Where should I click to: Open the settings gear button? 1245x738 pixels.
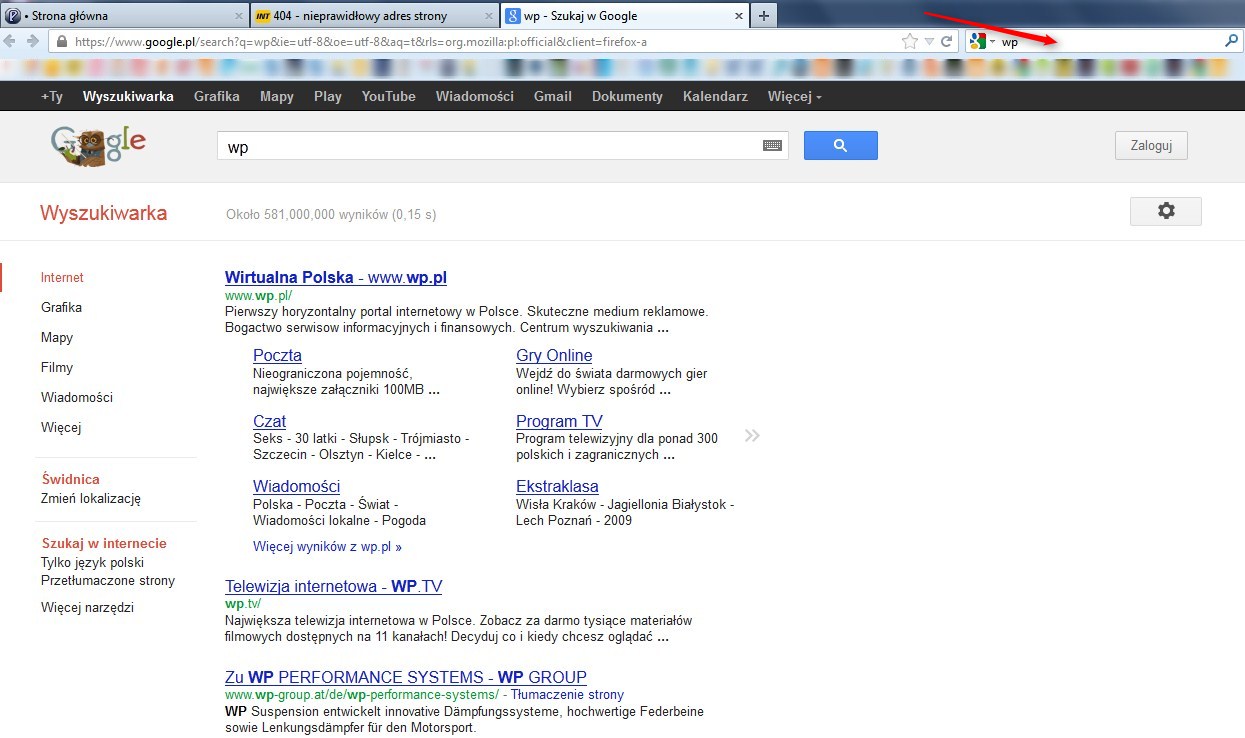pyautogui.click(x=1166, y=212)
